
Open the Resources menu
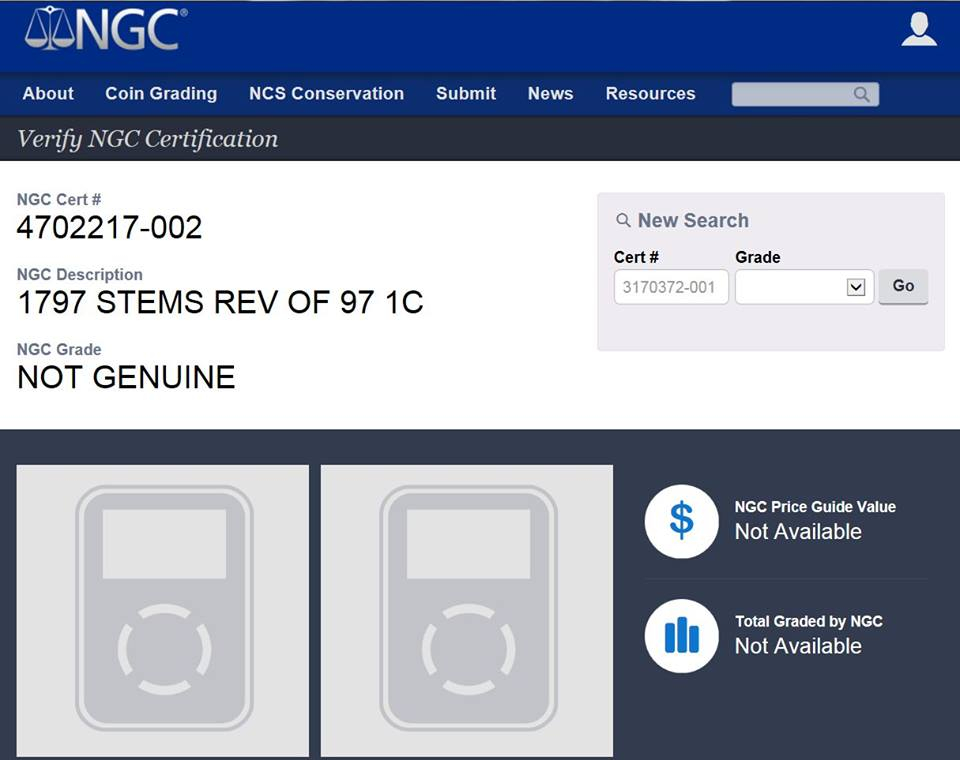650,94
